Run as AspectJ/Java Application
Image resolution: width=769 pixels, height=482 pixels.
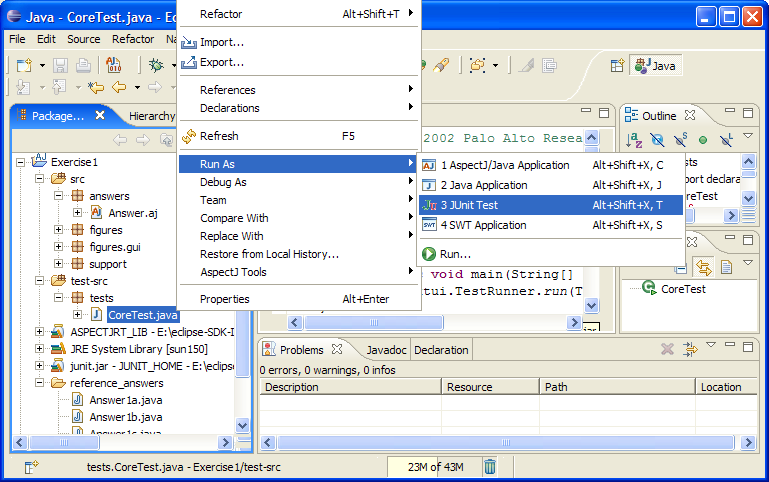point(551,165)
